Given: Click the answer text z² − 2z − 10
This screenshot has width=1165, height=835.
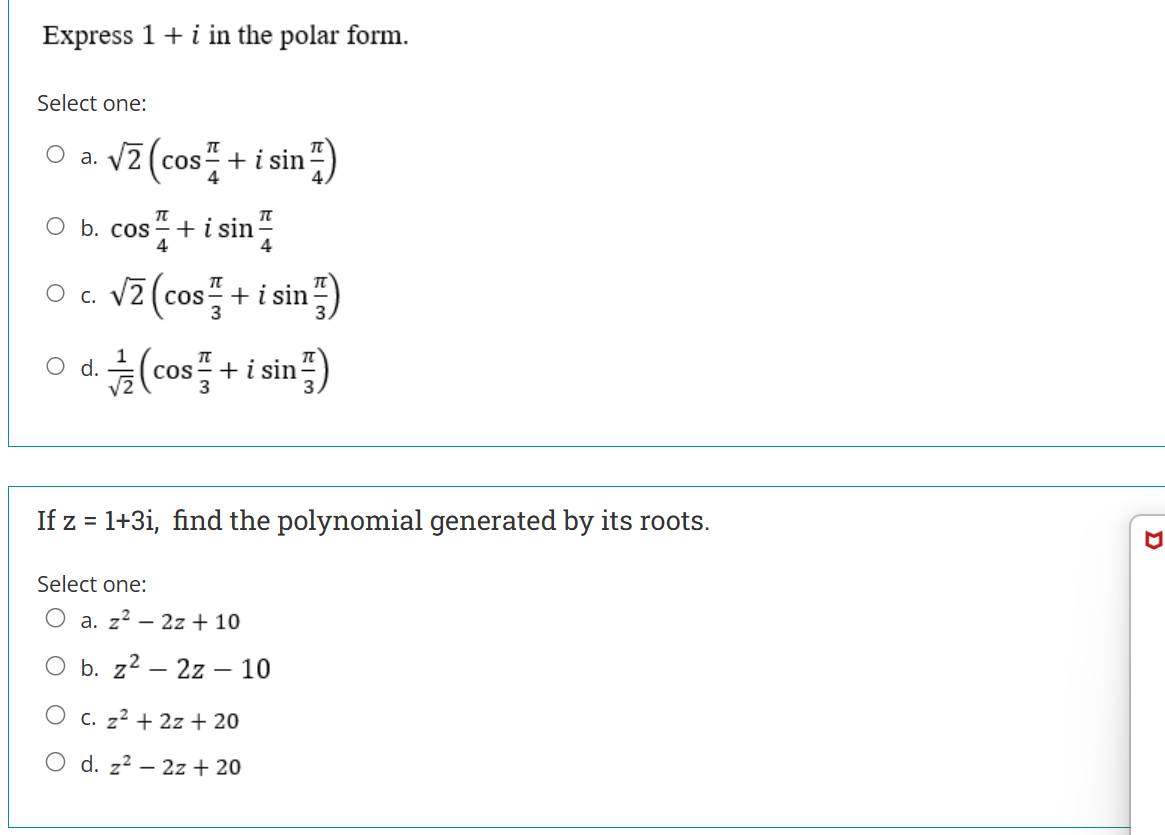Looking at the screenshot, I should (192, 669).
